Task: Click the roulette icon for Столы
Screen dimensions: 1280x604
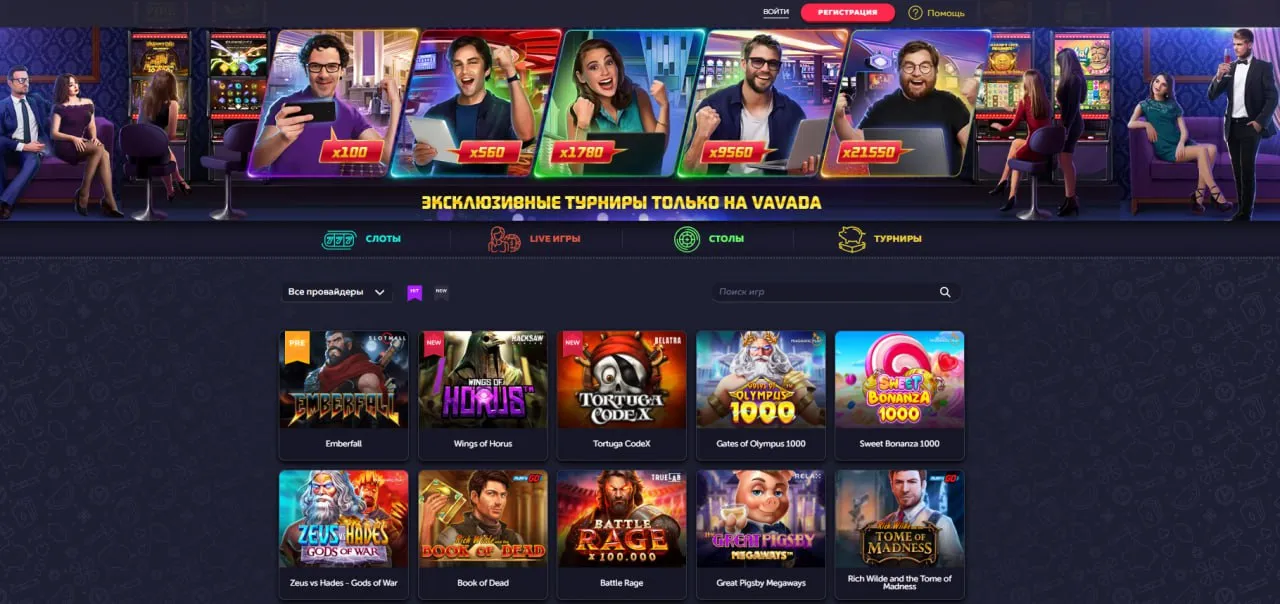Action: click(x=687, y=239)
